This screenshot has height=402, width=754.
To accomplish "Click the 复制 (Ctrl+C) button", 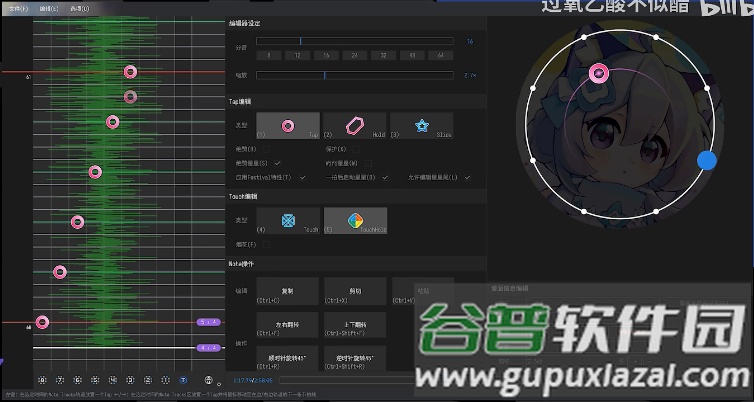I will coord(288,291).
